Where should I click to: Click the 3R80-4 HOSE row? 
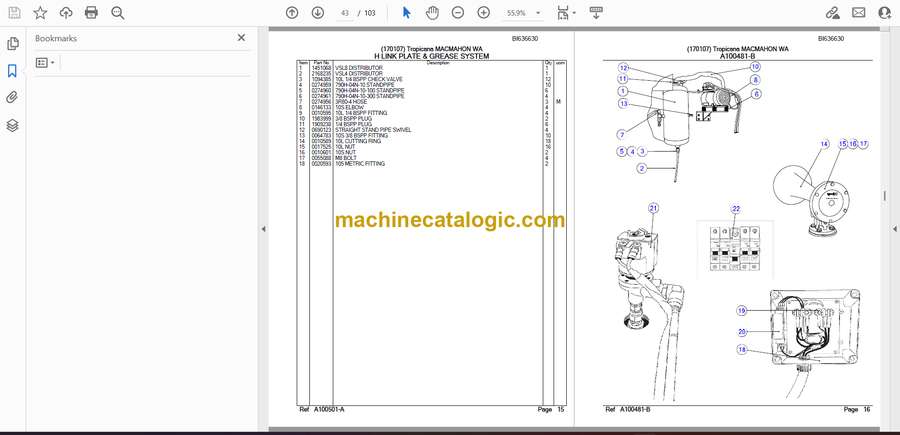[x=431, y=102]
